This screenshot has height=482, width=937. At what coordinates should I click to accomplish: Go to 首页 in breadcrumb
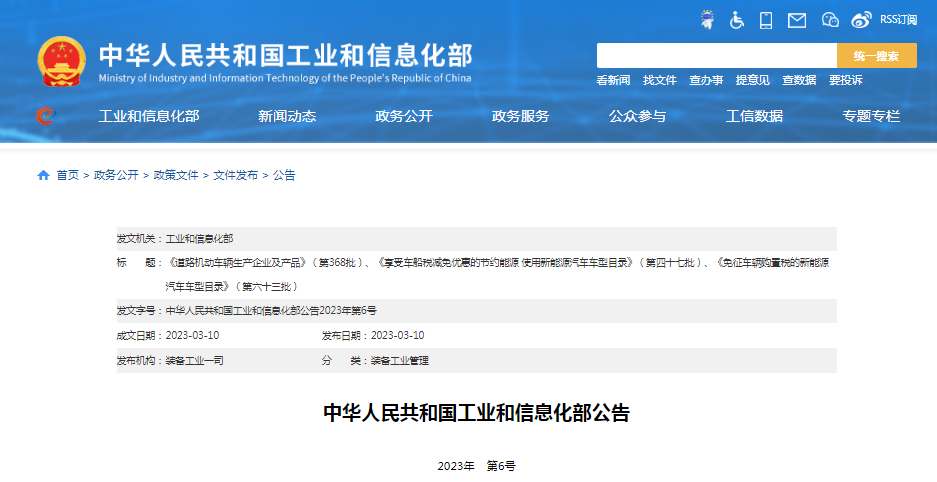pos(68,175)
